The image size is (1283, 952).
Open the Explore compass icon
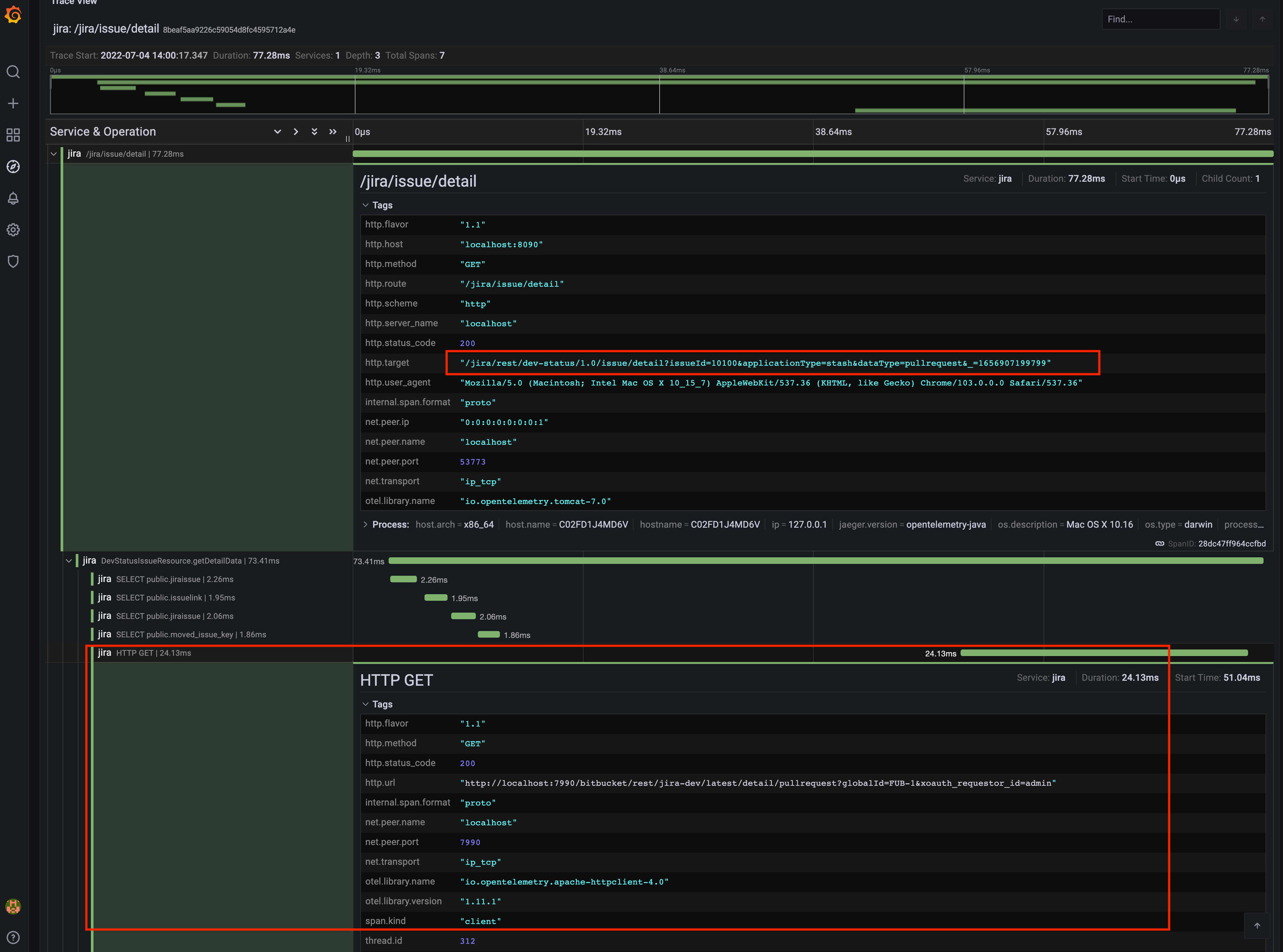point(13,167)
